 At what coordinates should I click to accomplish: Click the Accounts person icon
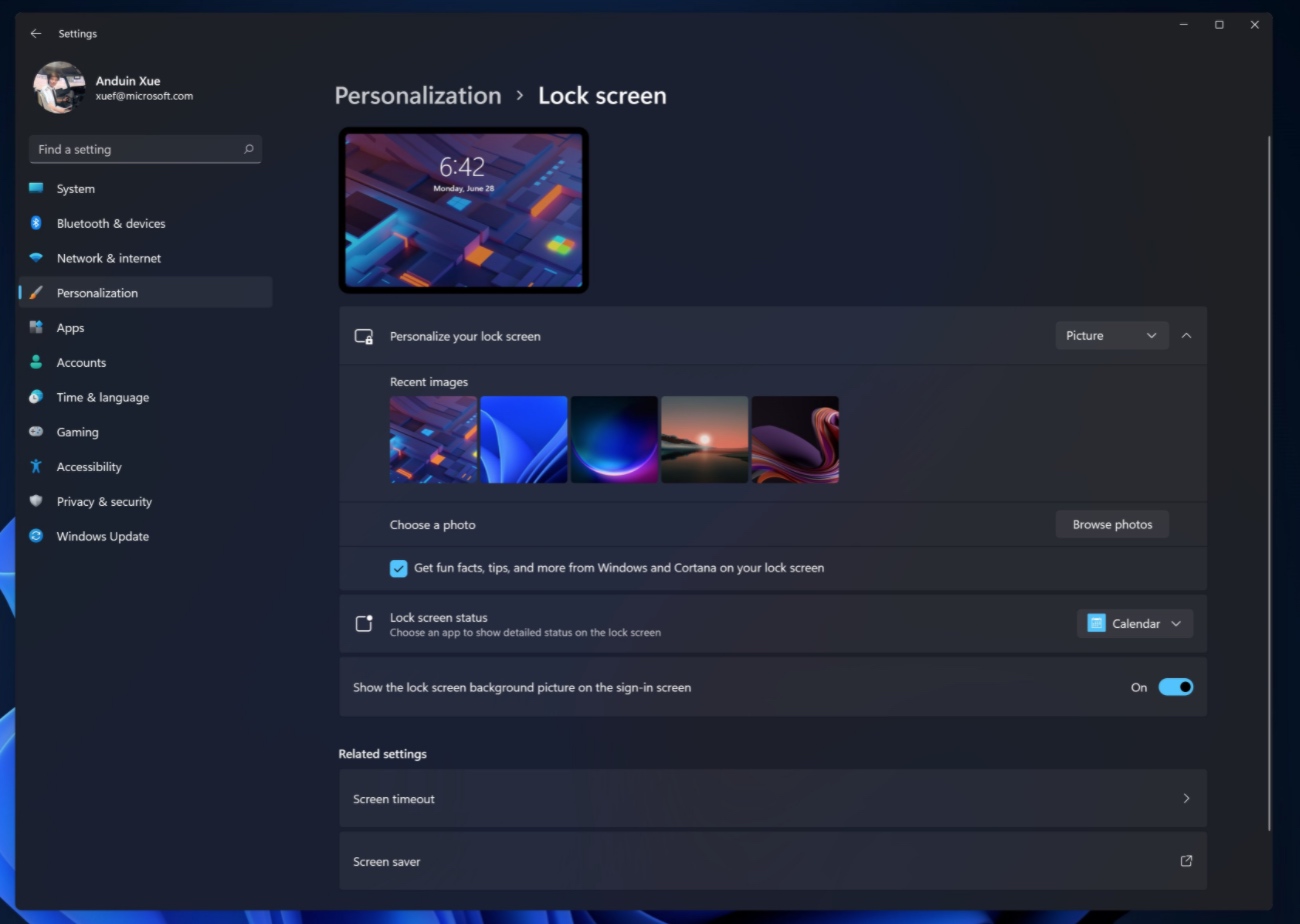tap(36, 362)
